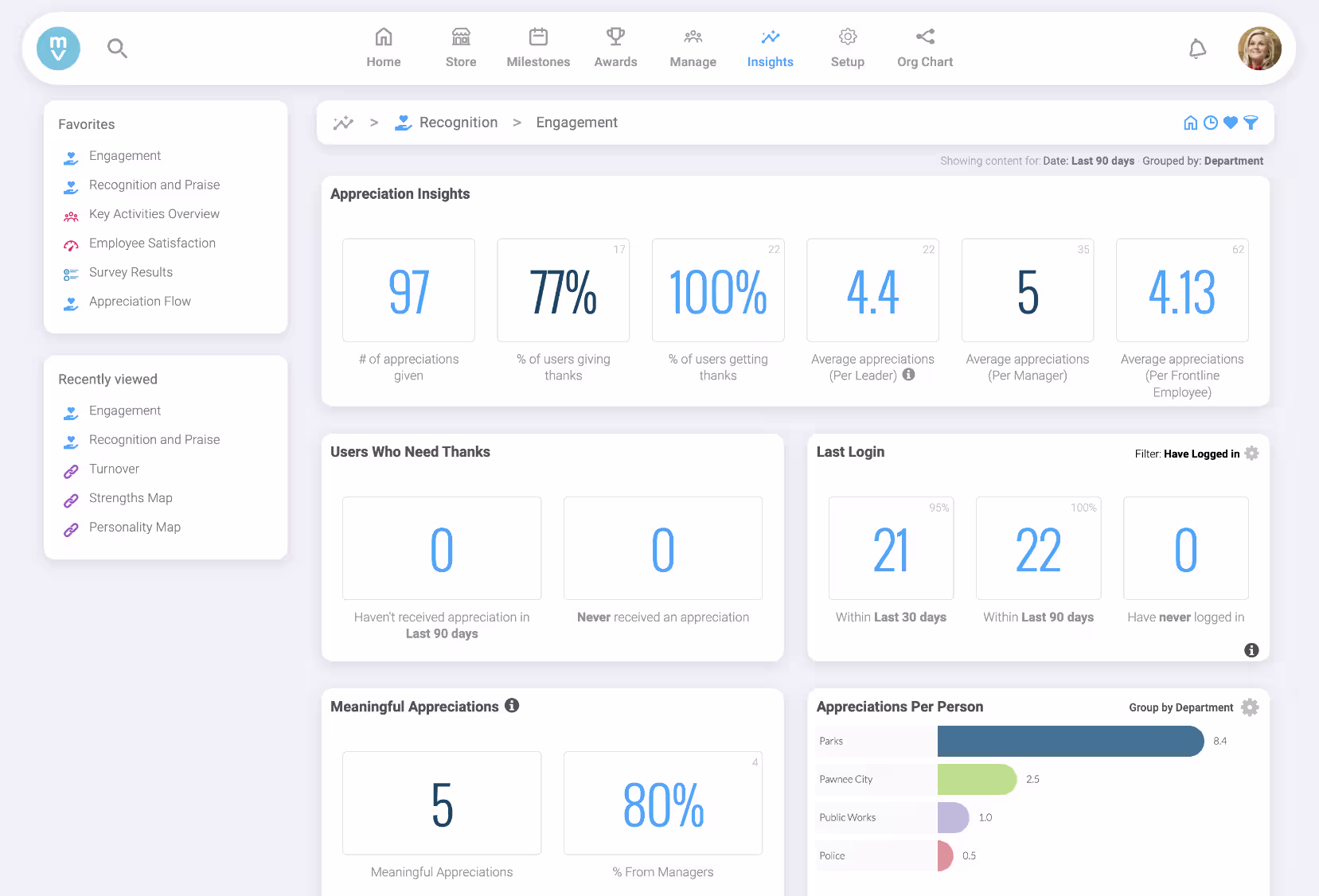
Task: Click the notifications bell icon
Action: 1198,49
